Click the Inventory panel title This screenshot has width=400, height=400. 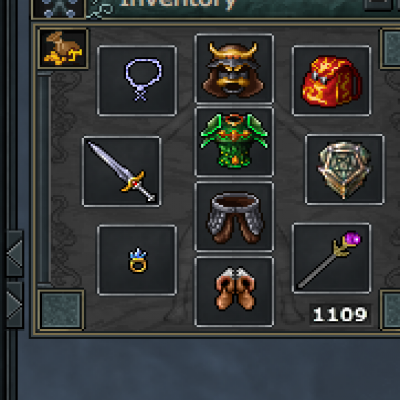[x=178, y=4]
